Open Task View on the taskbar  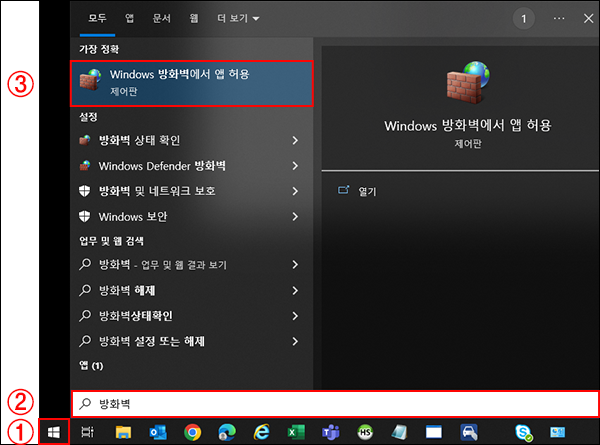[x=88, y=432]
